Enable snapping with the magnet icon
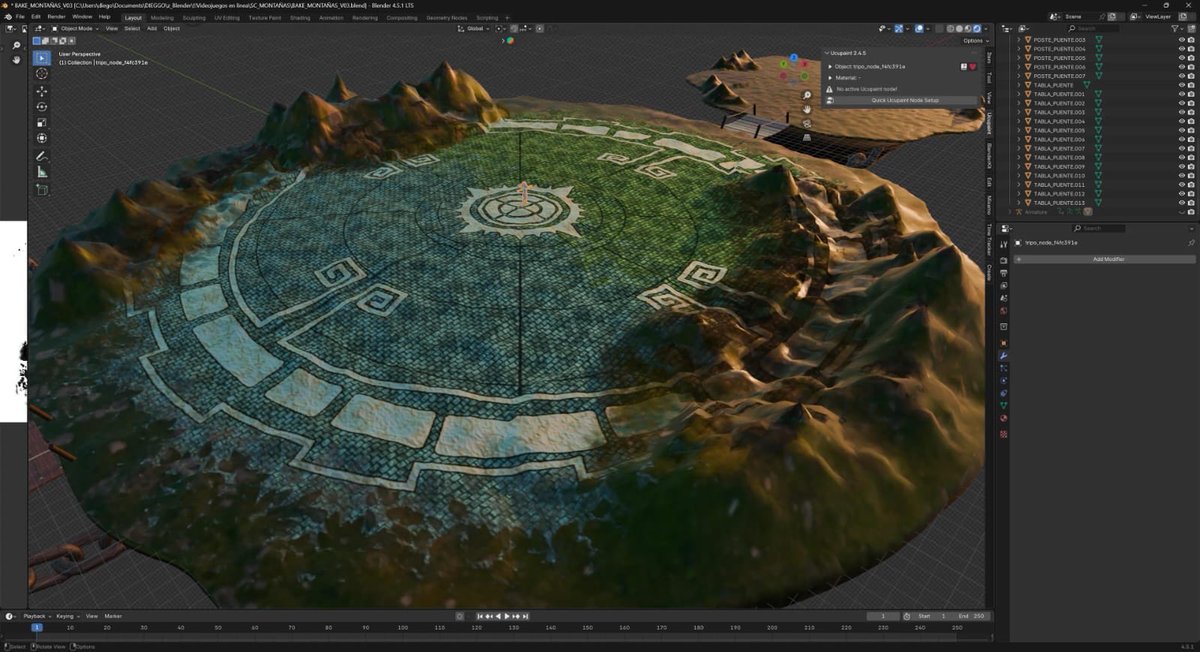1200x652 pixels. pos(513,29)
